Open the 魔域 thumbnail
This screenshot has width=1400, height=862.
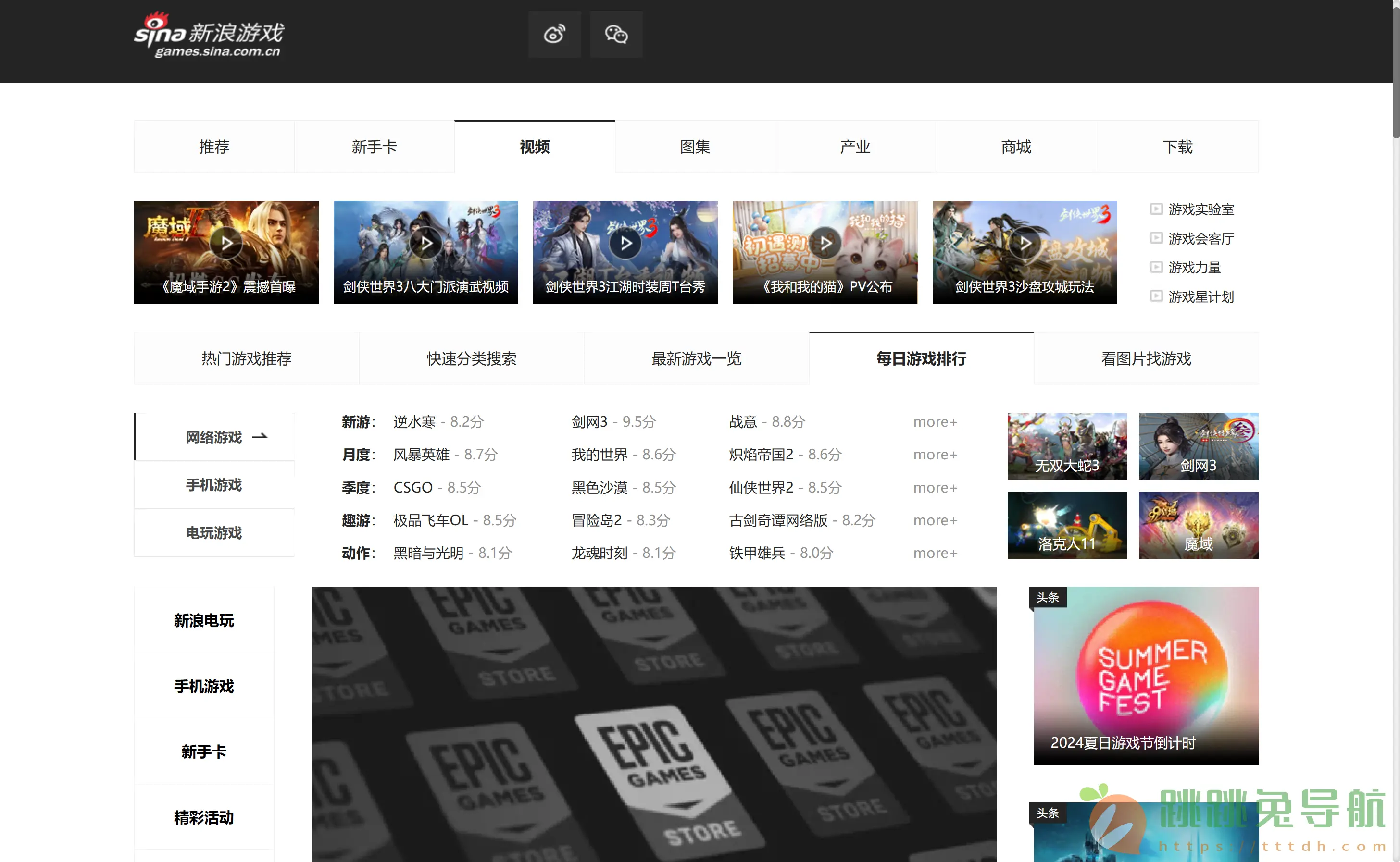tap(1198, 525)
